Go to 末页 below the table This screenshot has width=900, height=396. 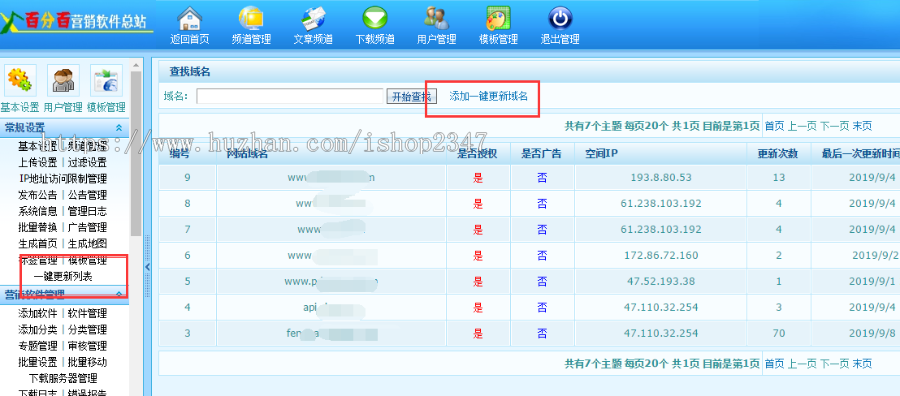pos(862,363)
